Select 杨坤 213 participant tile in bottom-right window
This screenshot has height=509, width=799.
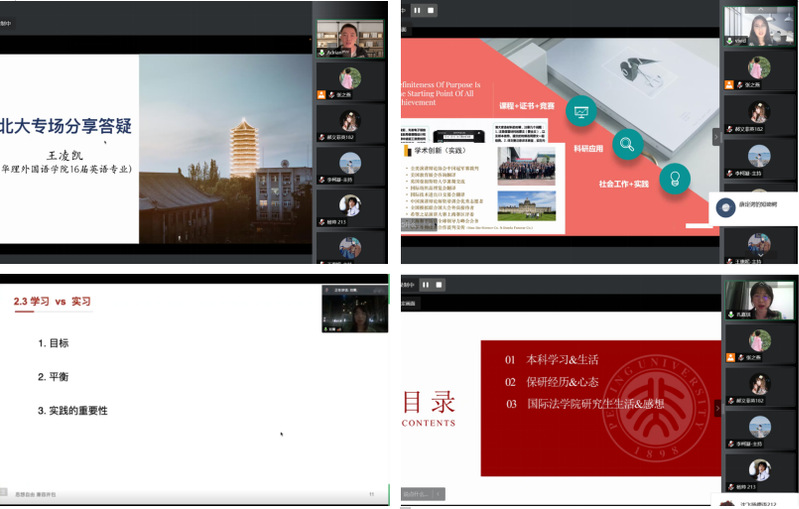[760, 470]
